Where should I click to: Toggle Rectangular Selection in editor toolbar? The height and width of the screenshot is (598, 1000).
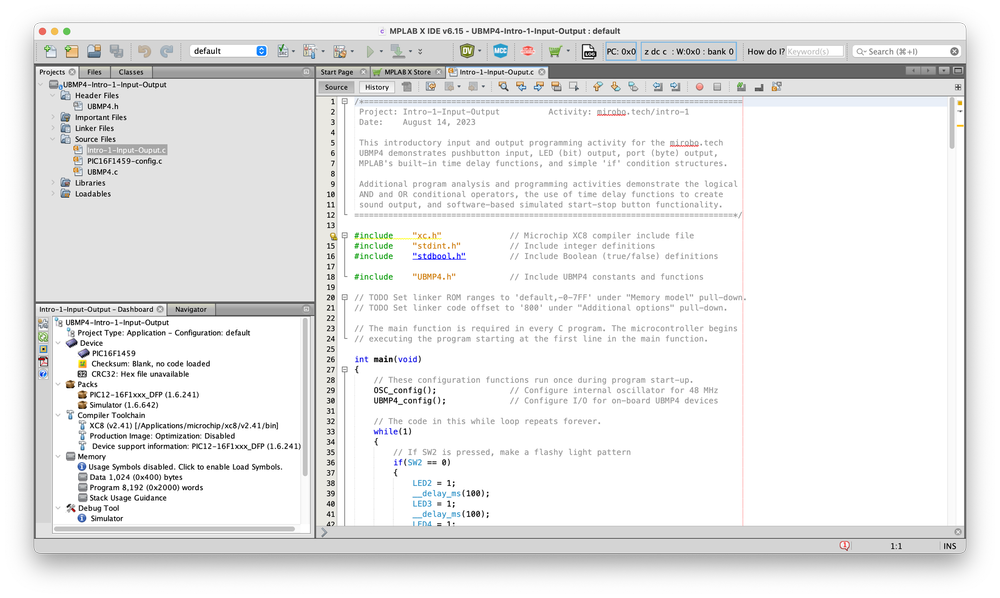[x=574, y=87]
